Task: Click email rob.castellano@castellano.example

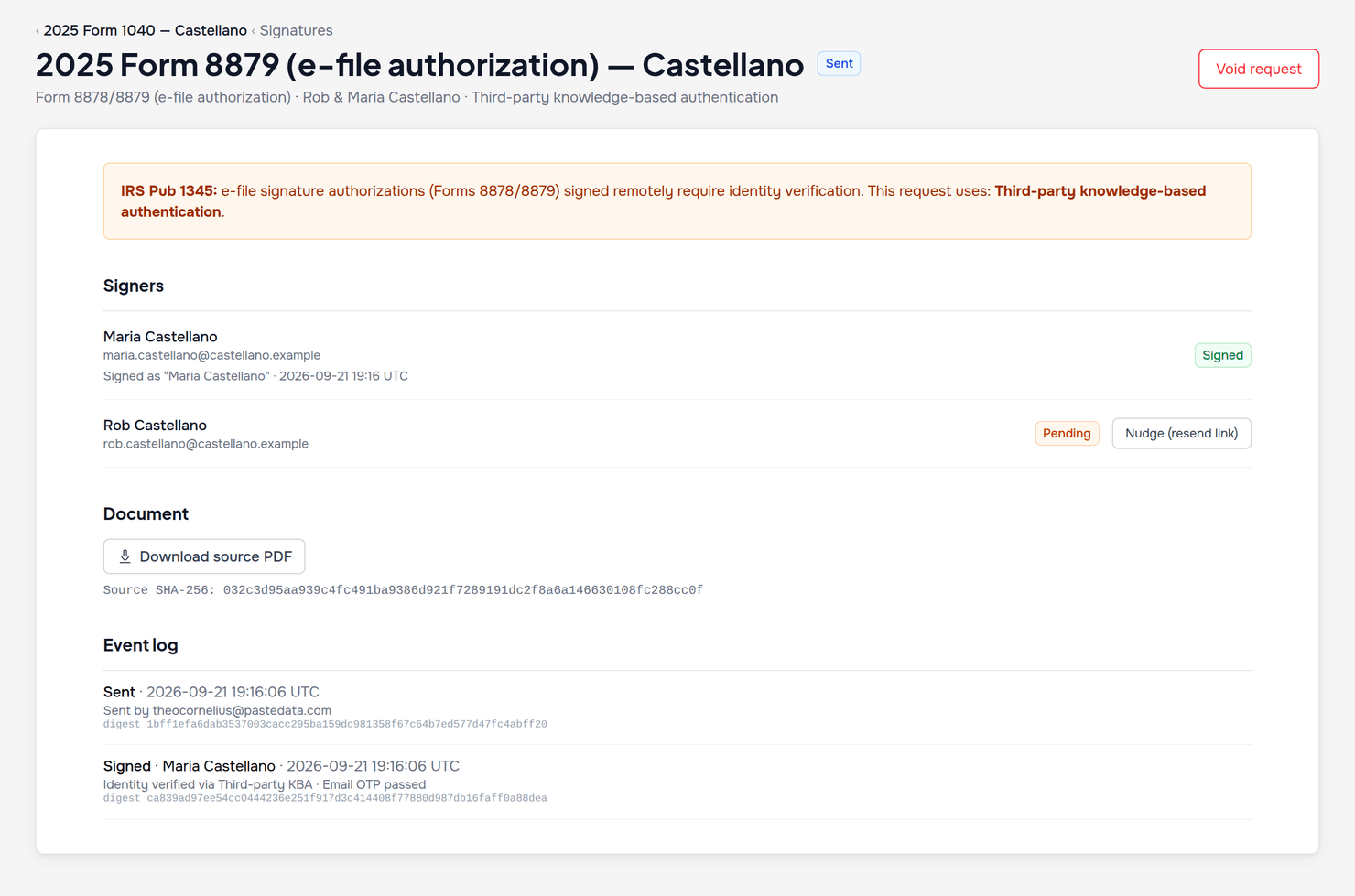Action: pyautogui.click(x=206, y=444)
